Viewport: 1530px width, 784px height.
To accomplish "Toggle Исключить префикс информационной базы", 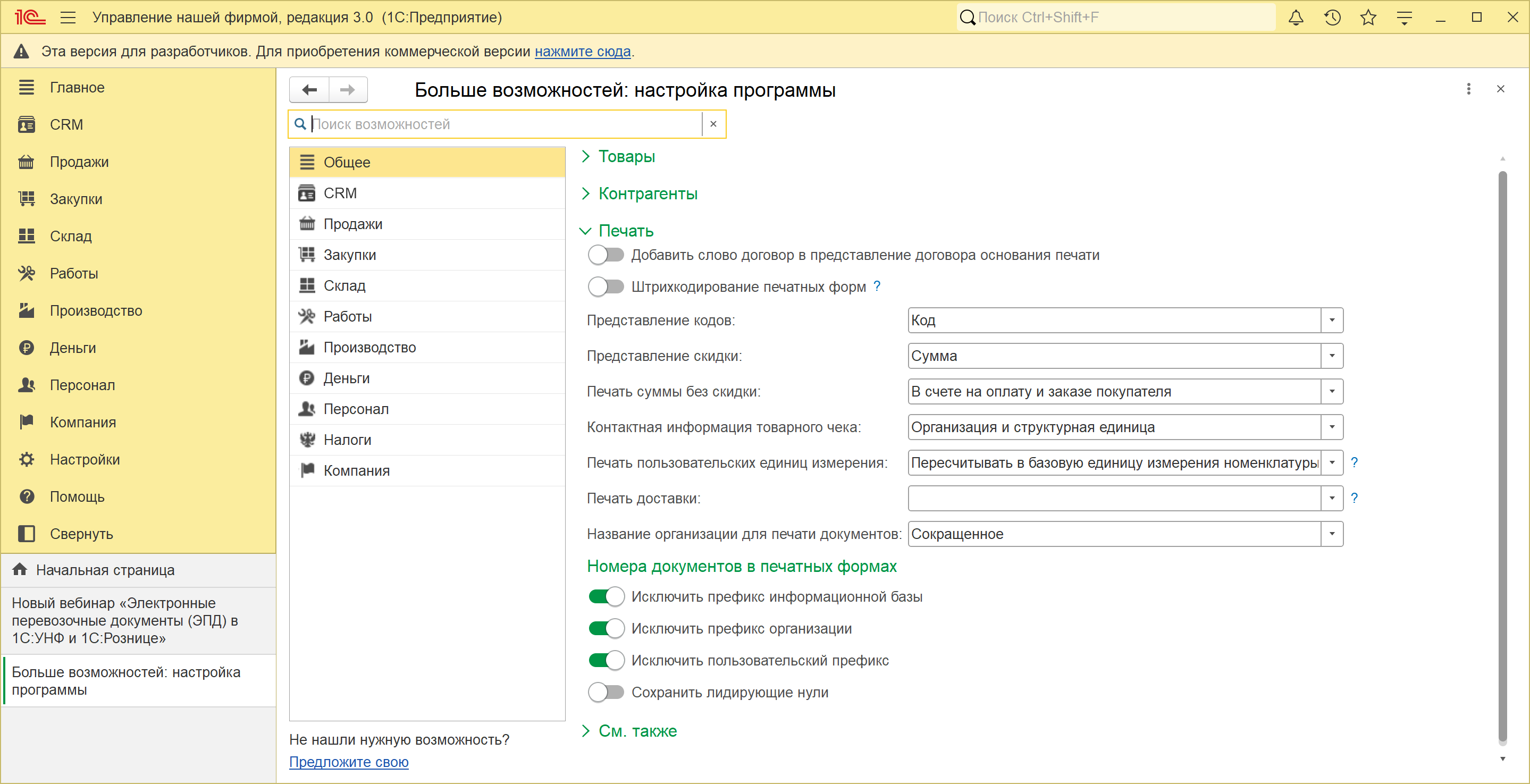I will click(606, 596).
